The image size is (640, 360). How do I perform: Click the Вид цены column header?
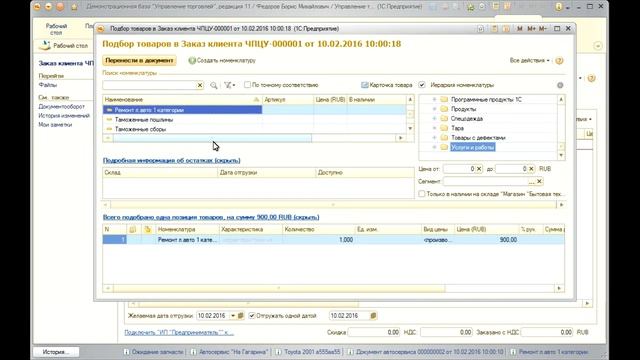coord(438,229)
